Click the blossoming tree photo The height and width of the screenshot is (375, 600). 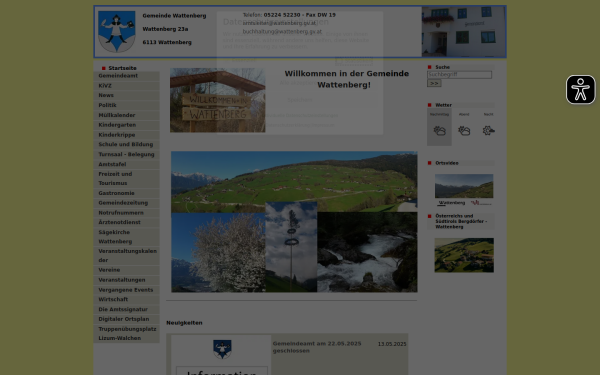coord(218,253)
